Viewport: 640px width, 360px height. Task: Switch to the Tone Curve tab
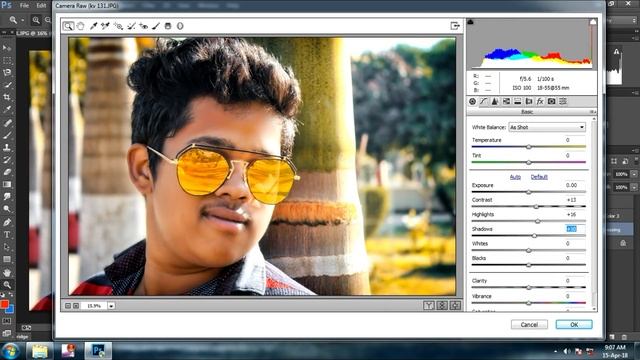(x=484, y=101)
